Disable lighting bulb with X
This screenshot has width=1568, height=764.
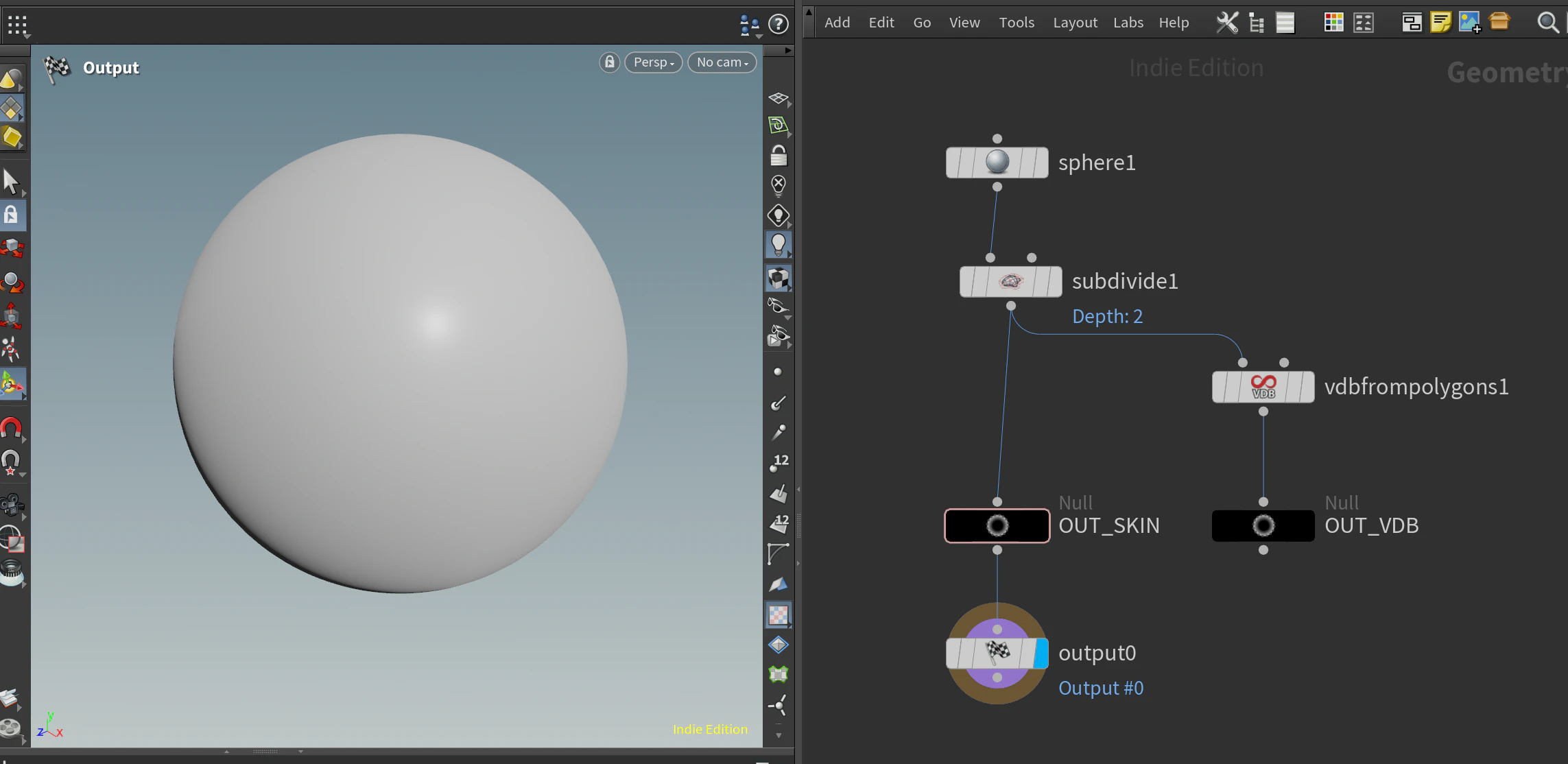pos(778,185)
